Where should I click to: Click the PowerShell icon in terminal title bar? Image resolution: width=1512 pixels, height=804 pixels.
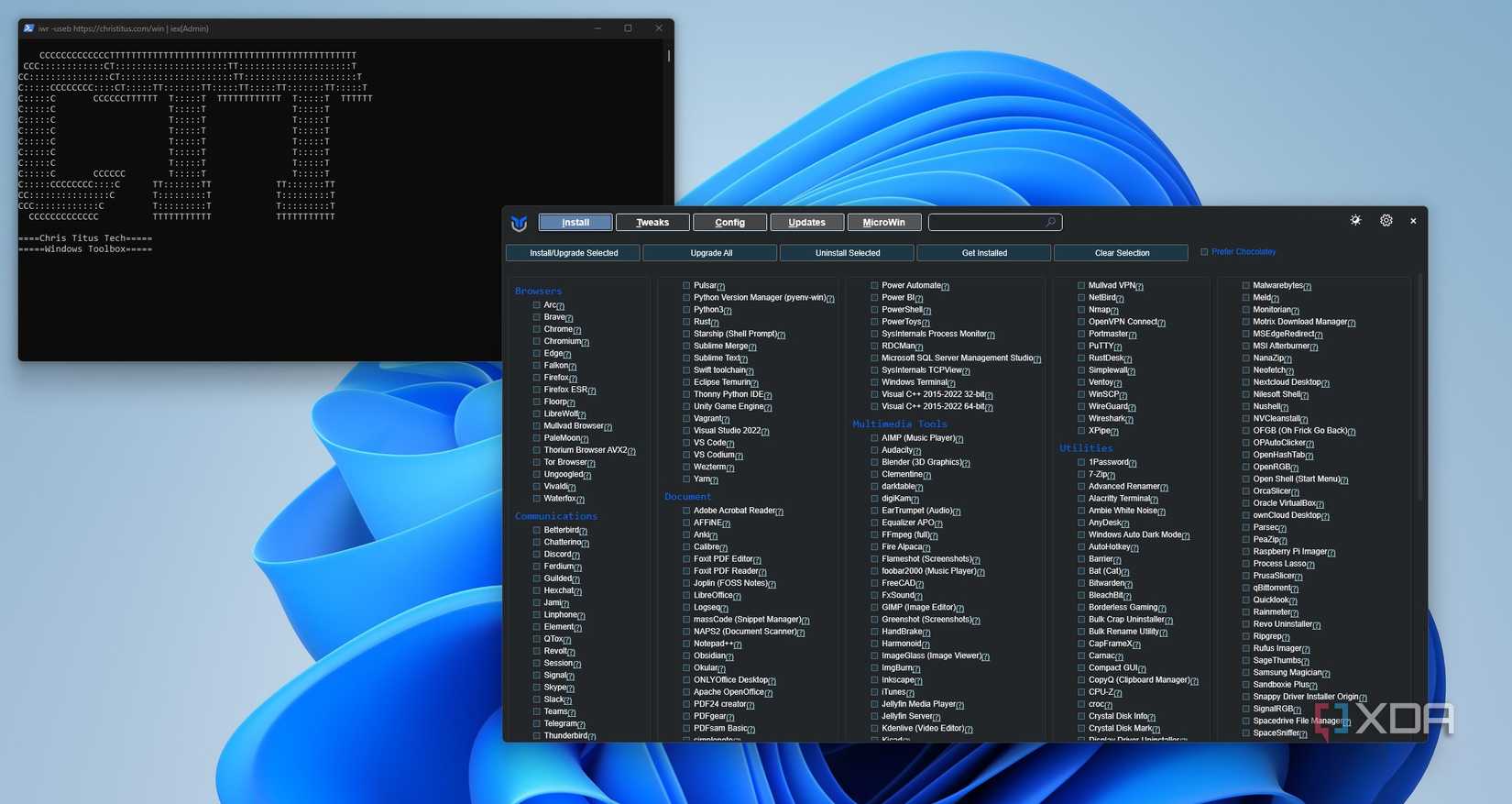tap(28, 28)
